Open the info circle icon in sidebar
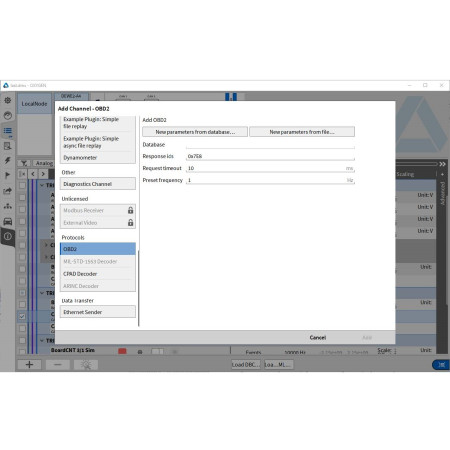Screen dimensions: 450x450 [x=8, y=236]
